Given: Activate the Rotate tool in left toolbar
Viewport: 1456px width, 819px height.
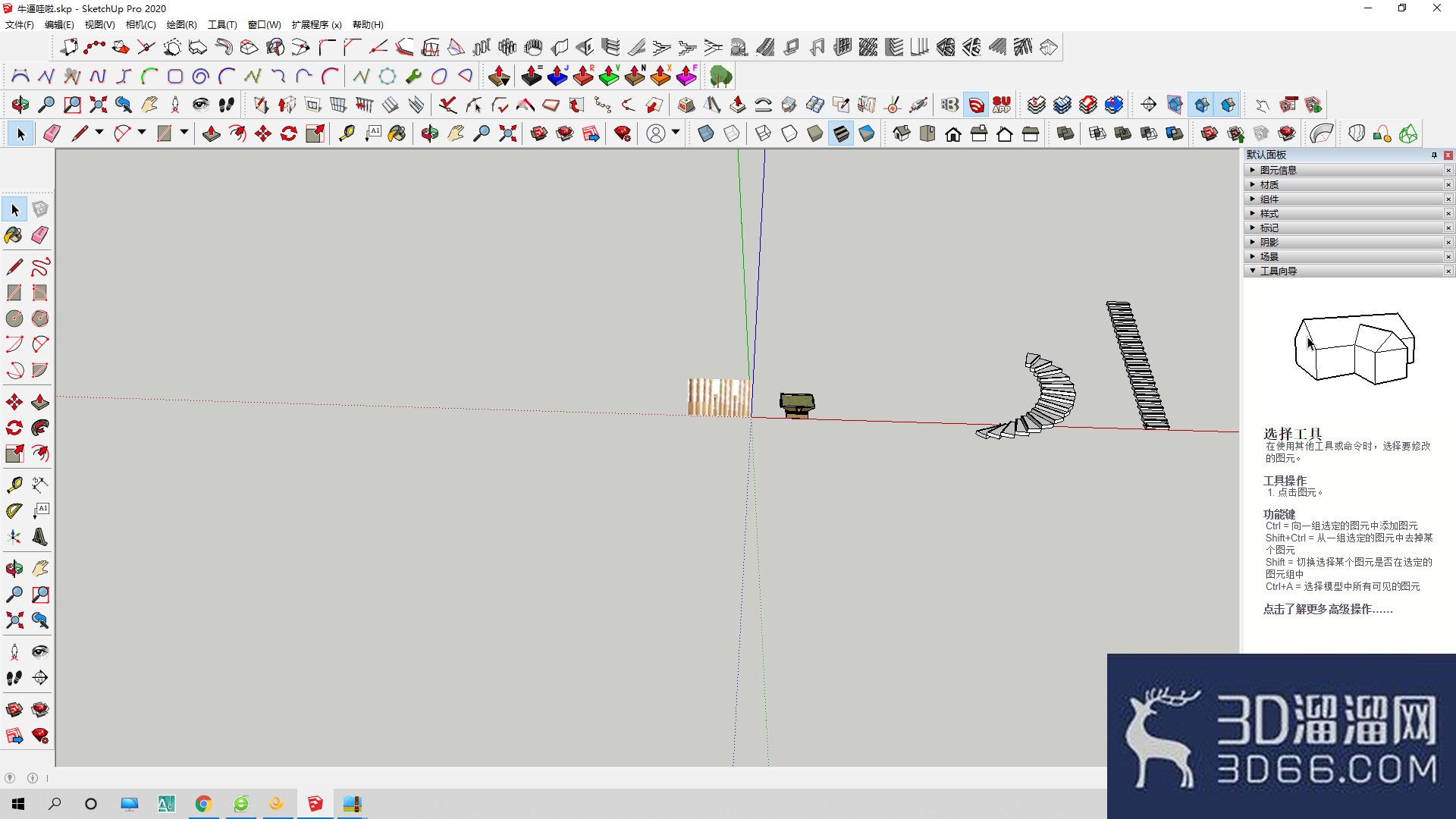Looking at the screenshot, I should (14, 428).
